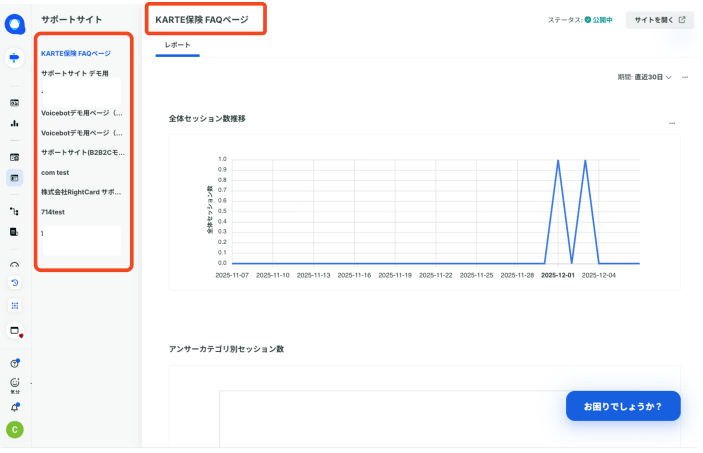
Task: Click the smiley face feedback icon
Action: point(15,384)
